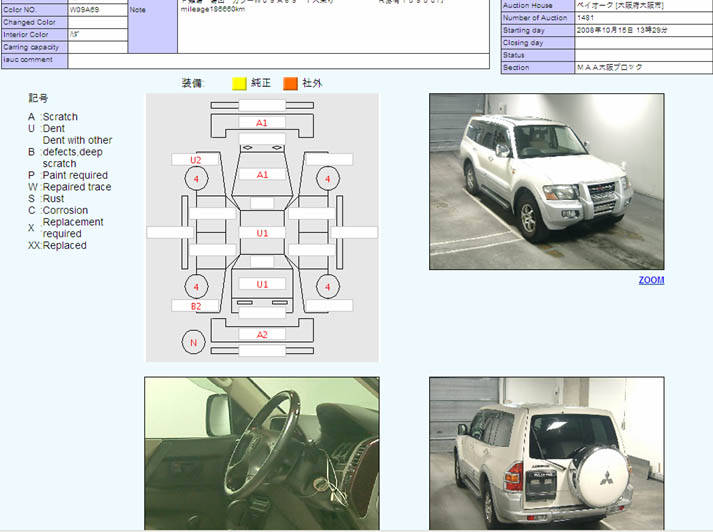Viewport: 713px width, 532px height.
Task: Open the front view car photo
Action: point(547,181)
